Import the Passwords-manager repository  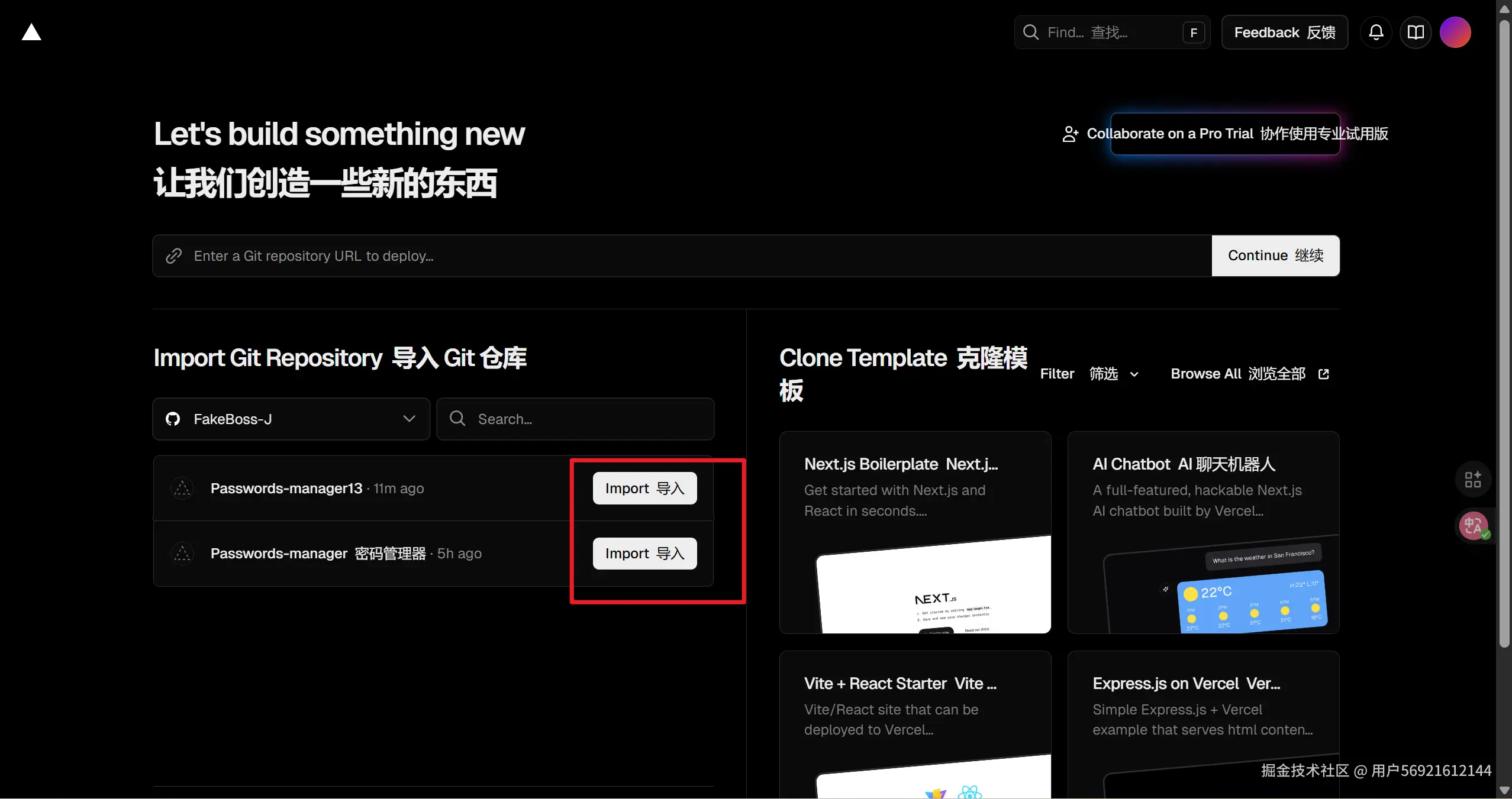644,554
